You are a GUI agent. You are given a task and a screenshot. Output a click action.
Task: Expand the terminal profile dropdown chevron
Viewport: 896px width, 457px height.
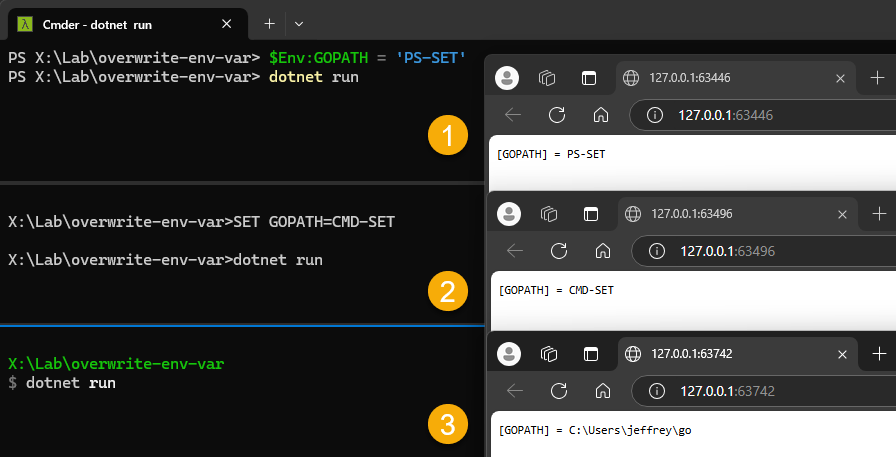tap(299, 23)
